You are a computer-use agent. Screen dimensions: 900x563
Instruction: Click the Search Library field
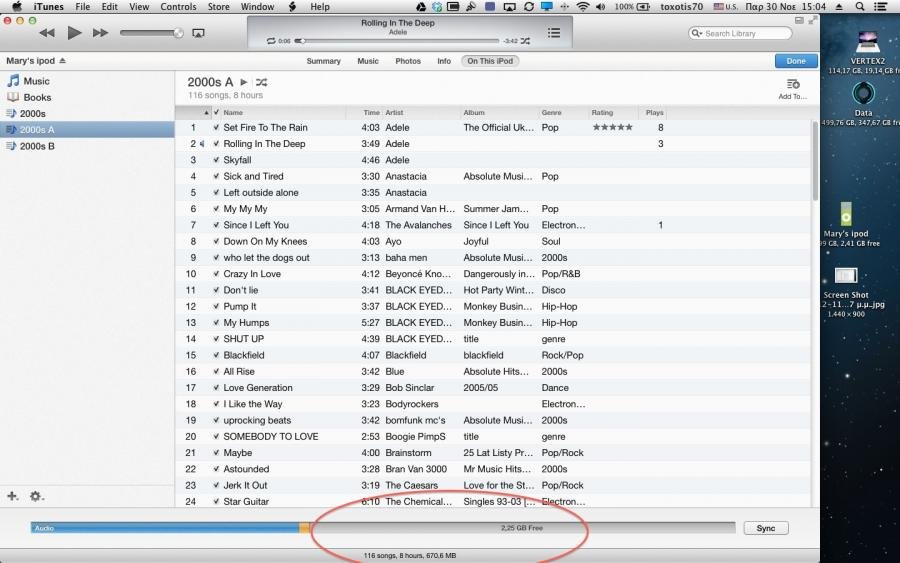pyautogui.click(x=740, y=33)
